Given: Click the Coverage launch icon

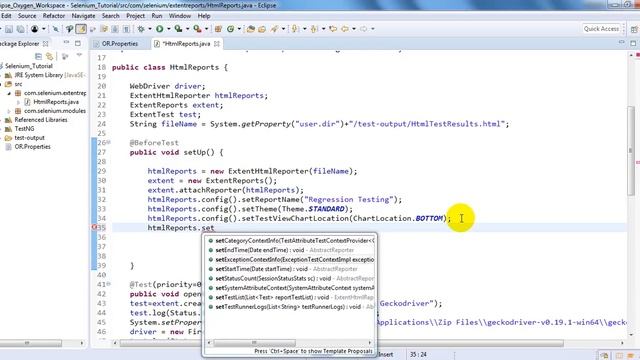Looking at the screenshot, I should (178, 29).
